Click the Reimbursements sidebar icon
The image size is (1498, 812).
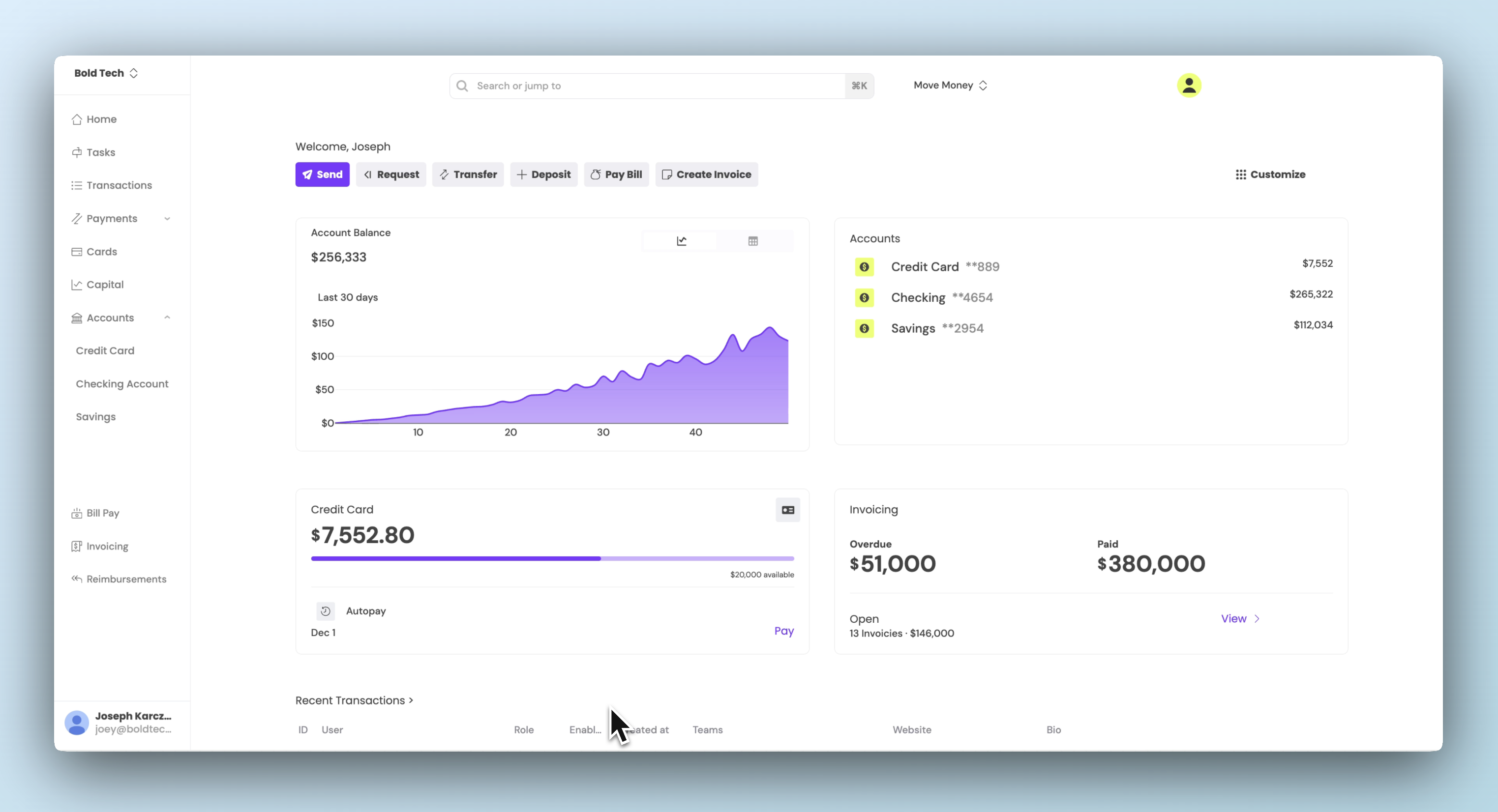pyautogui.click(x=77, y=579)
